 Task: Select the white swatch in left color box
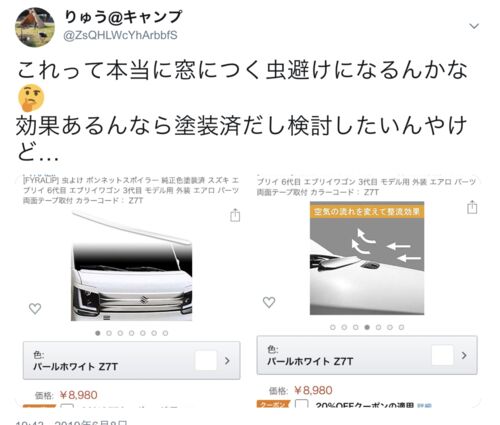pos(206,360)
